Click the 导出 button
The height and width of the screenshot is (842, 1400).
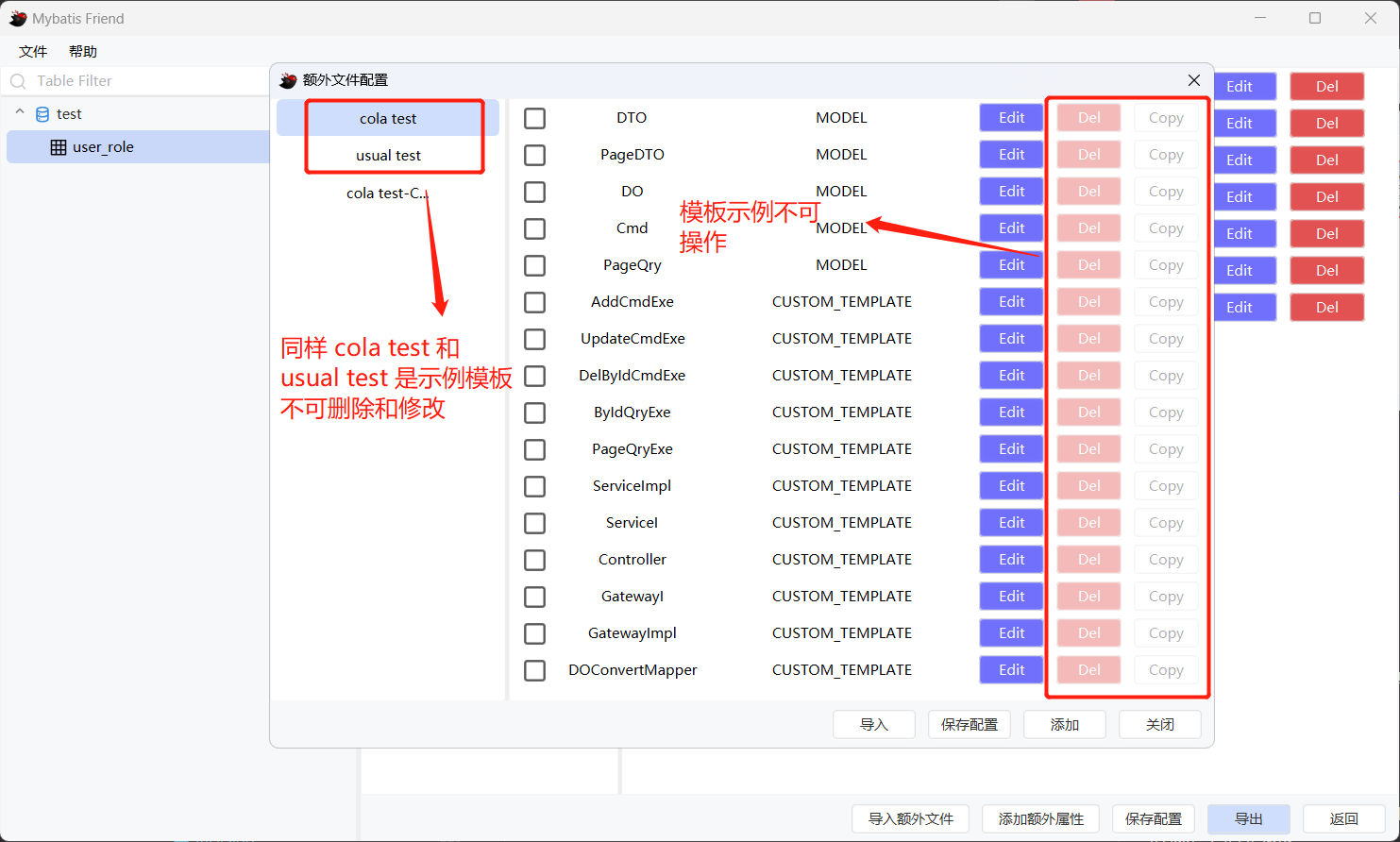tap(1249, 819)
